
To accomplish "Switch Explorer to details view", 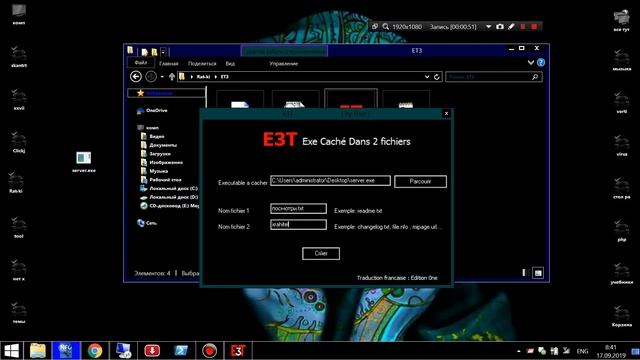I will [525, 273].
